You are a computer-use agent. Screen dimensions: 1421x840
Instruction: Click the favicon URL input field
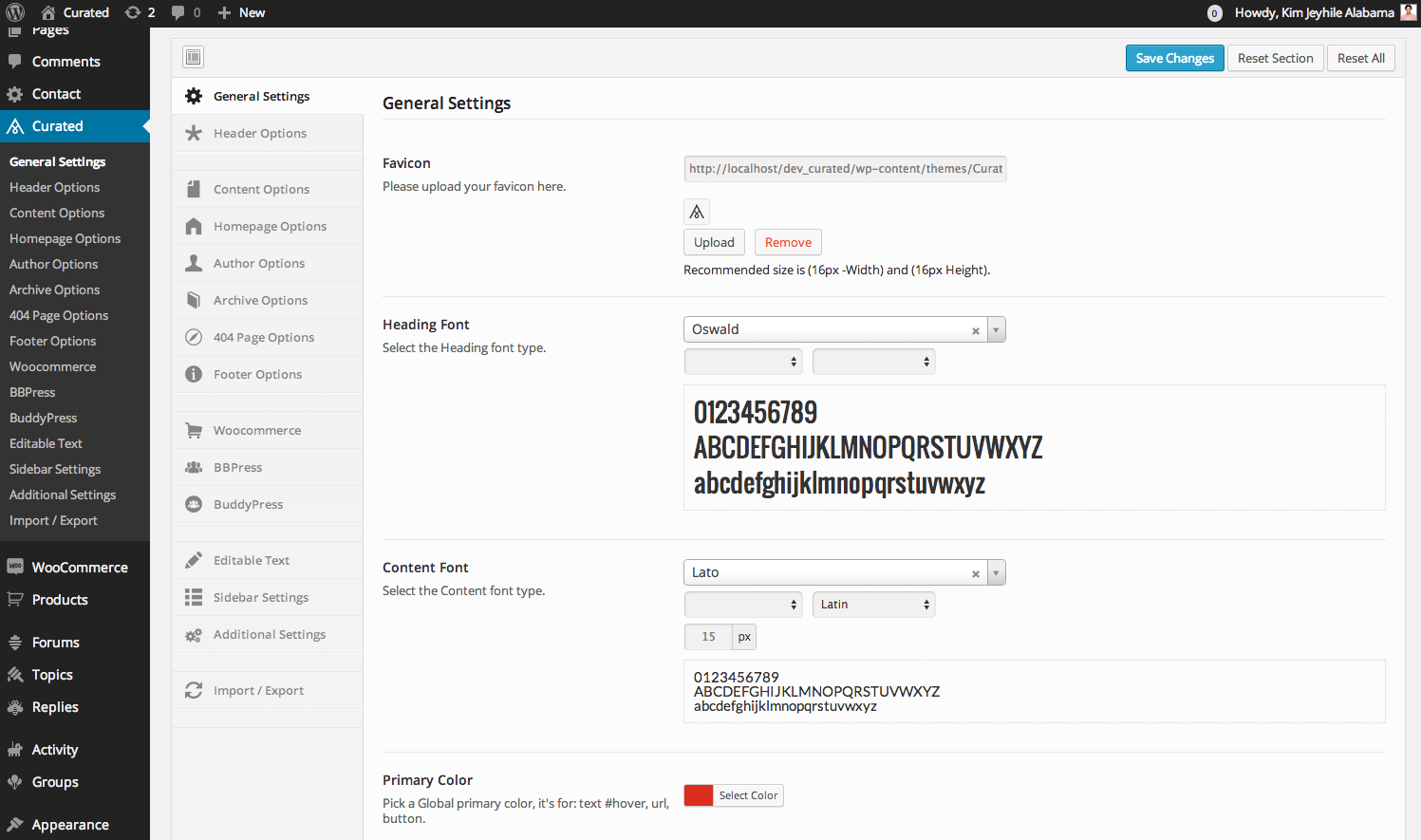pyautogui.click(x=845, y=169)
